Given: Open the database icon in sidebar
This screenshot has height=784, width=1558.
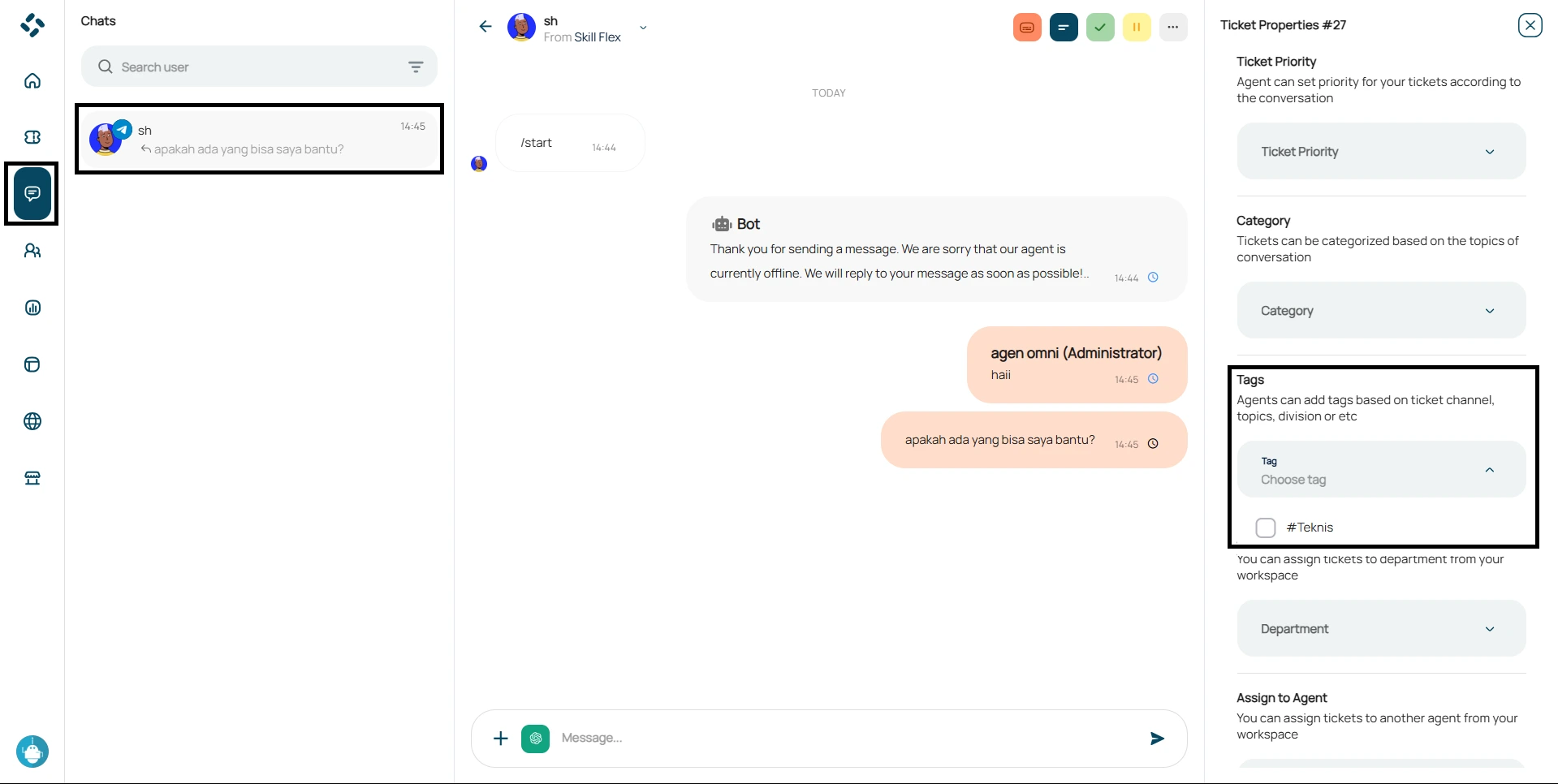Looking at the screenshot, I should click(x=32, y=364).
